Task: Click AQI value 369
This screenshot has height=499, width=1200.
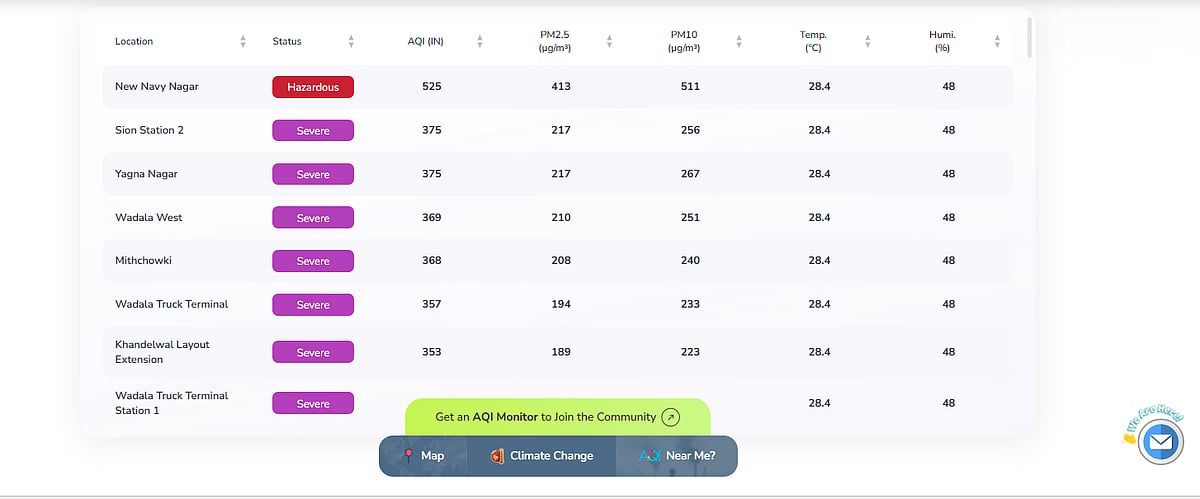Action: (432, 217)
